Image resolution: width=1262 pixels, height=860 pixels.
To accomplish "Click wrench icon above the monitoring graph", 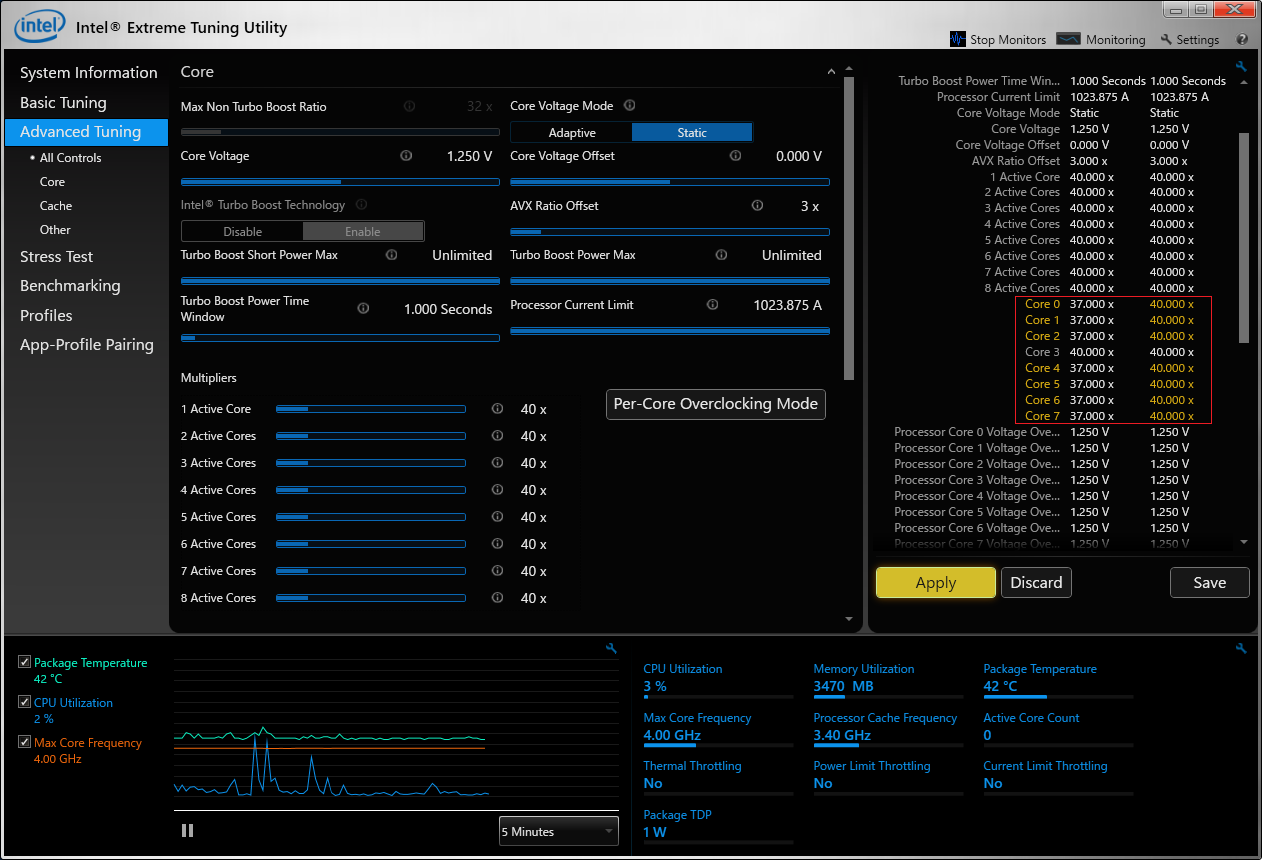I will (612, 649).
